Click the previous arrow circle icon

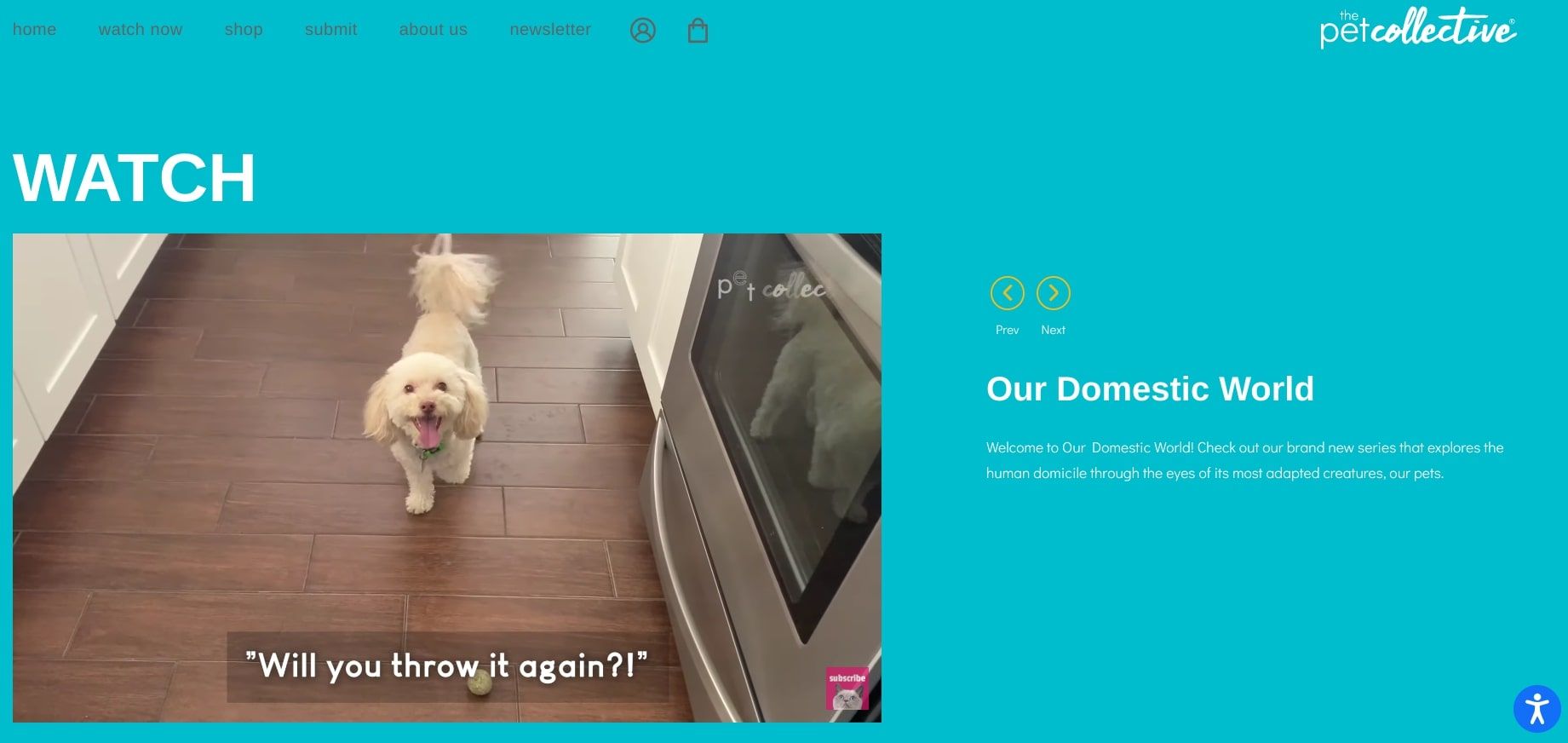point(1008,293)
